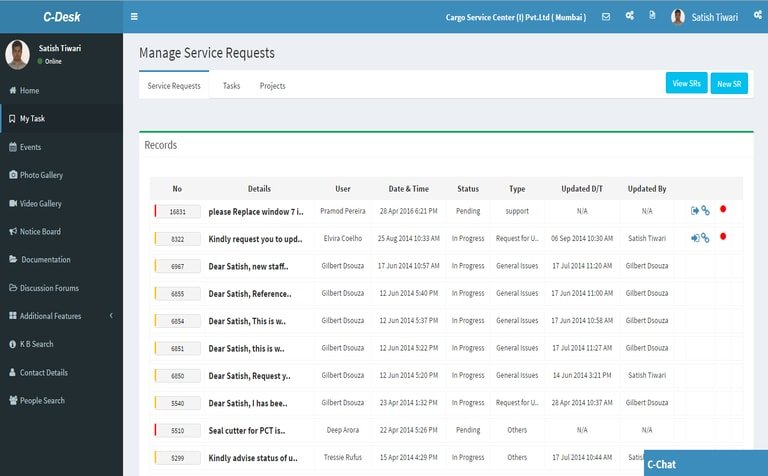Open 'please Replace window 7 i..' request

tap(256, 212)
